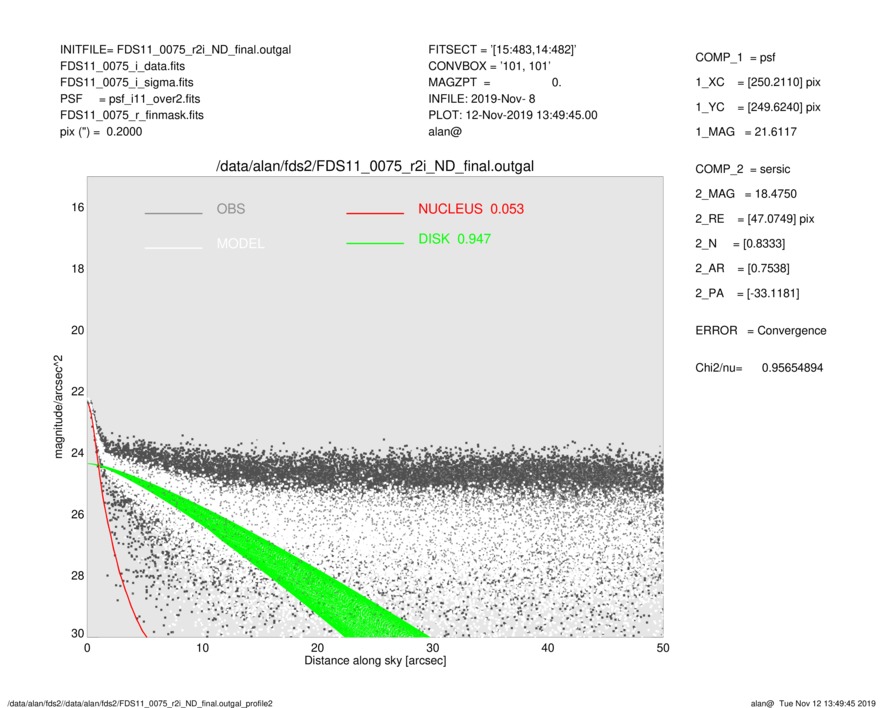Select the NUCLEUS 0.053 legend label
Image resolution: width=885 pixels, height=708 pixels.
click(x=470, y=209)
